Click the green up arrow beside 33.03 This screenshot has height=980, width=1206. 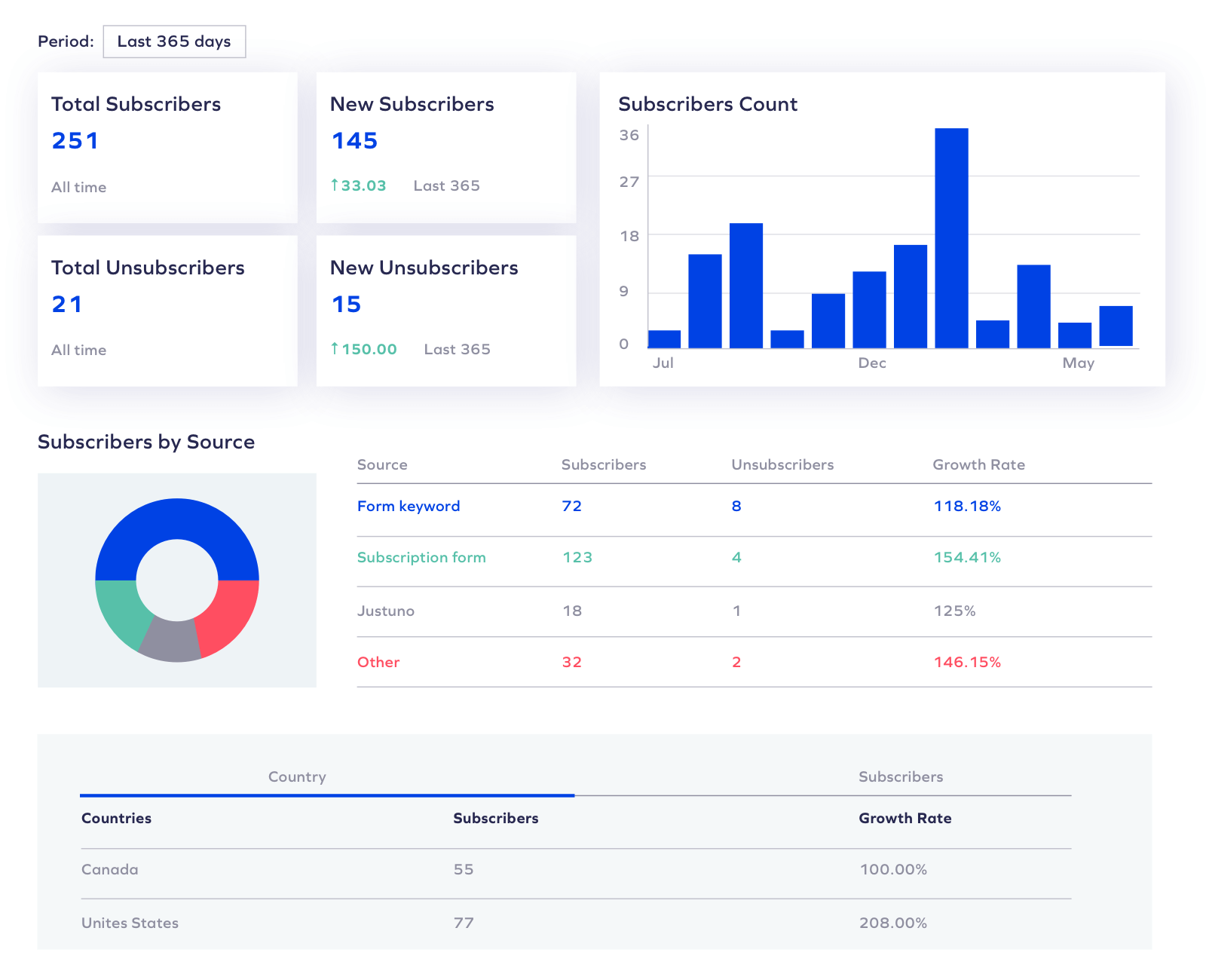click(x=335, y=185)
